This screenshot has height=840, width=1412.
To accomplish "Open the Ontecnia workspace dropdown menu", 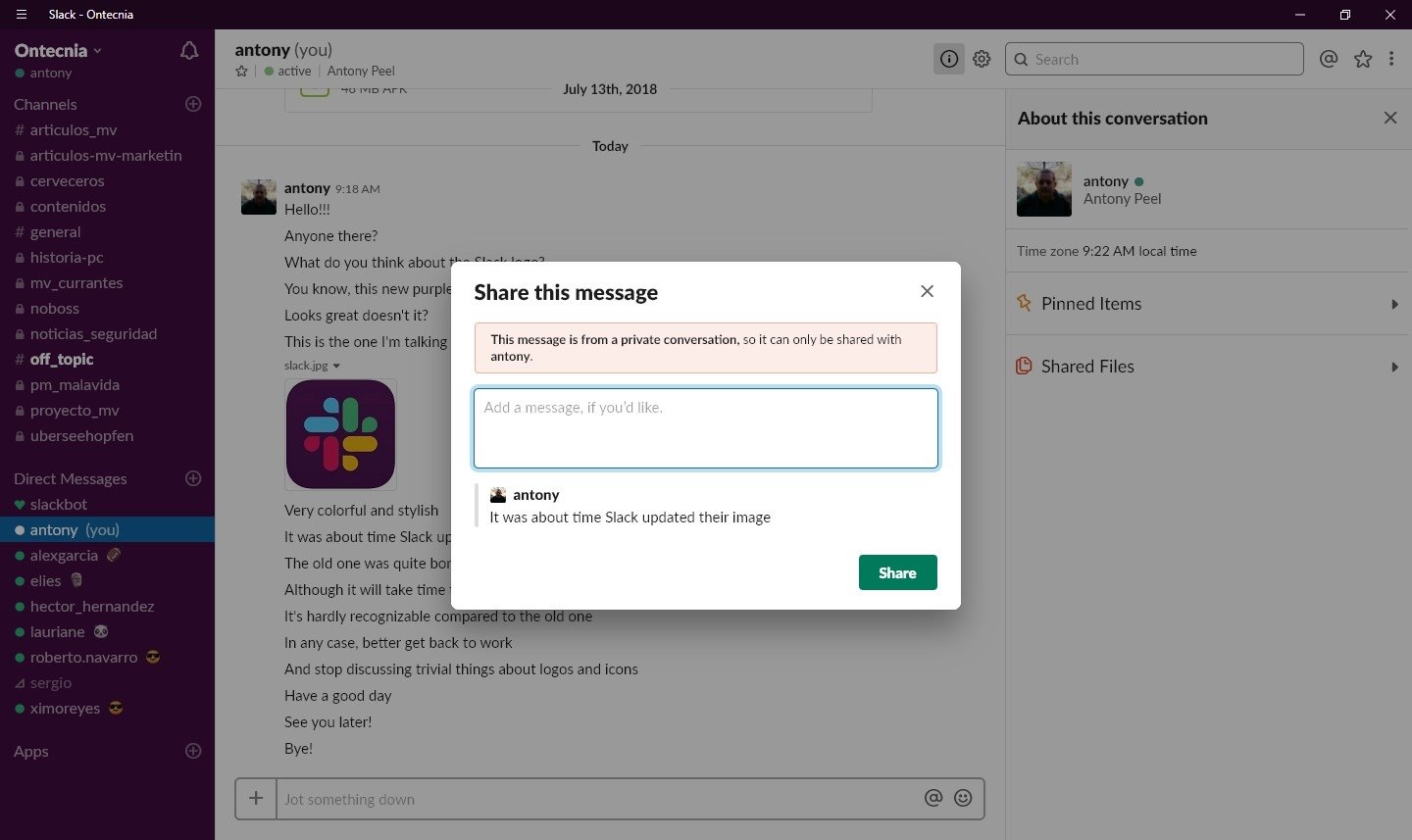I will point(58,51).
